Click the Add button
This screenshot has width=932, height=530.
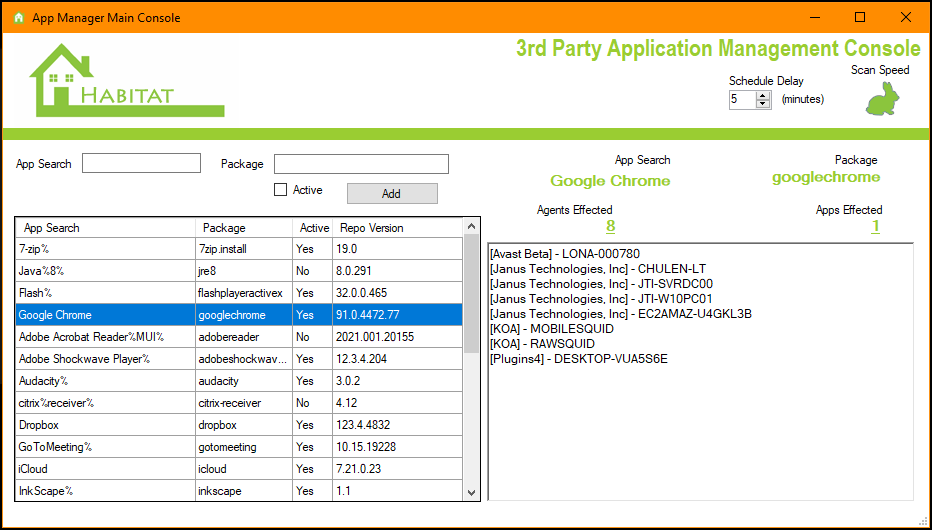point(392,194)
